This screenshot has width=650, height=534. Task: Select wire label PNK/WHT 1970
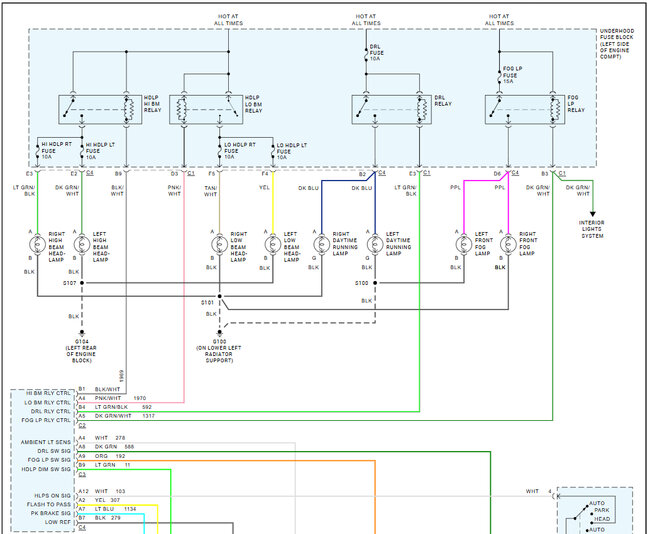[x=120, y=398]
